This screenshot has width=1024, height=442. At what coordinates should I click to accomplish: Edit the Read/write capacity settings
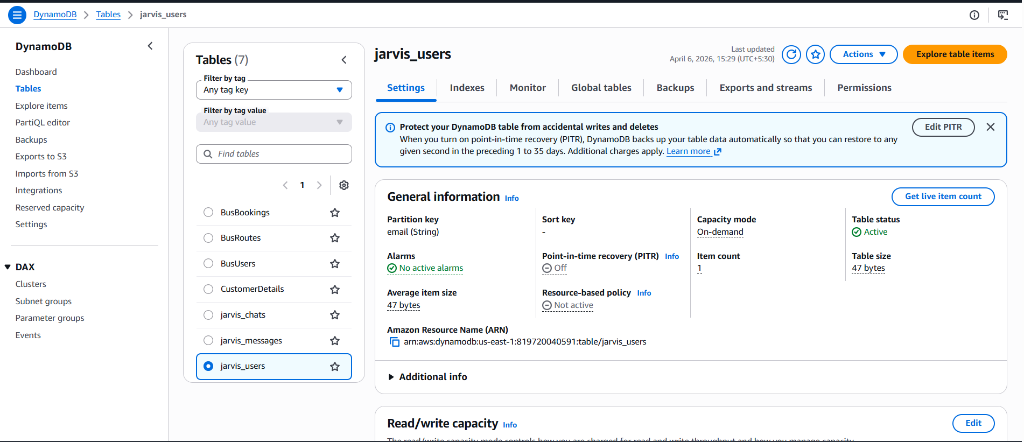click(973, 423)
